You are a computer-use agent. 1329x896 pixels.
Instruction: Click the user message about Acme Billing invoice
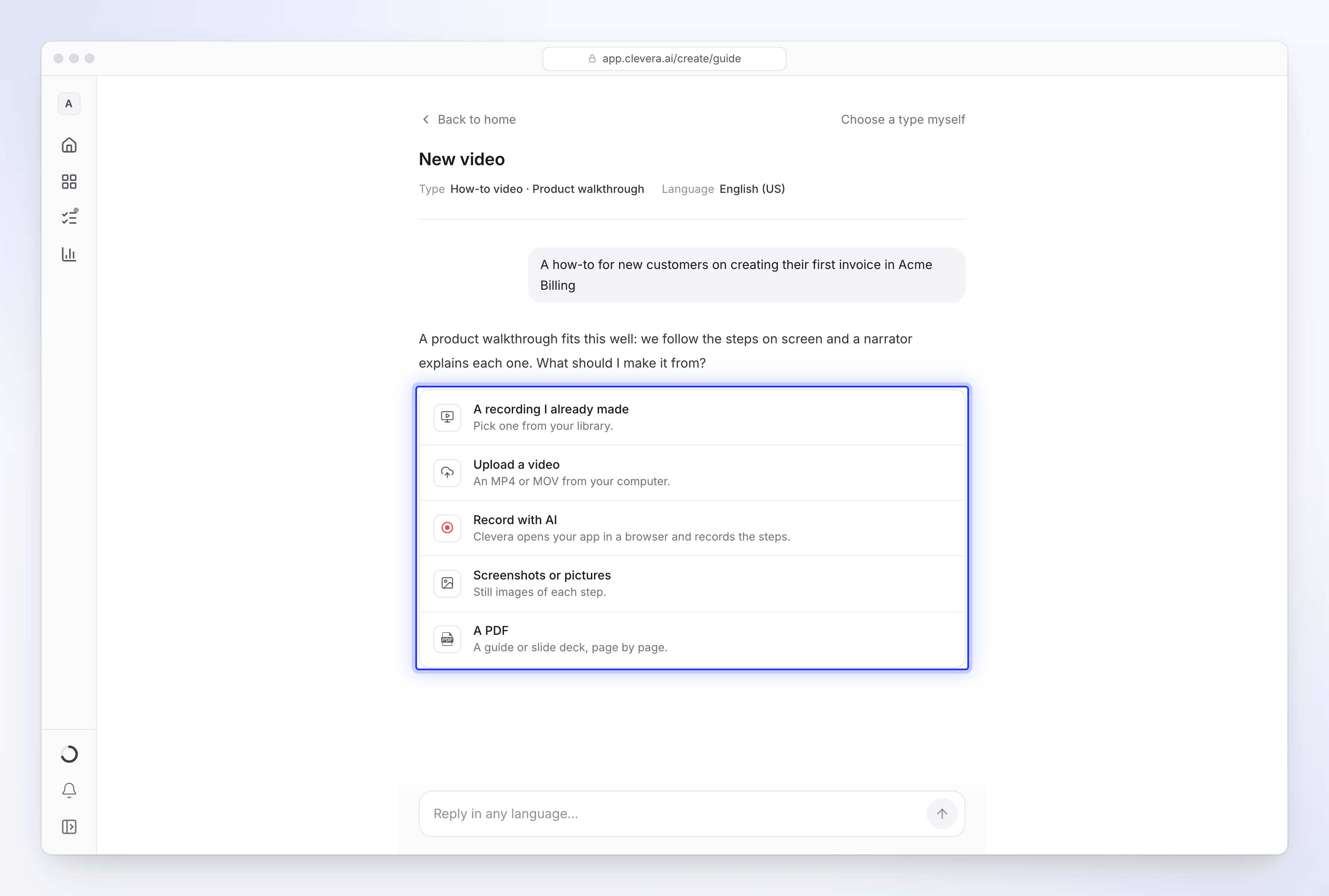(747, 275)
